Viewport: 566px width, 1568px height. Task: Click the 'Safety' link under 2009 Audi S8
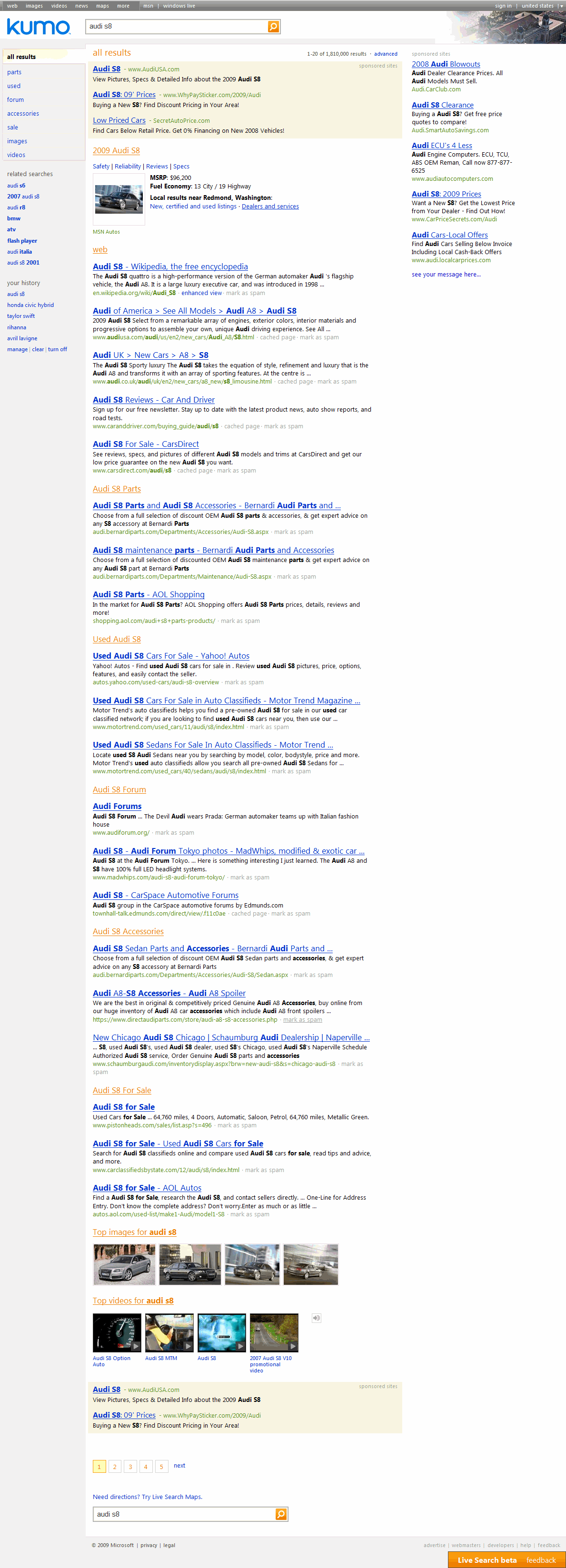(x=101, y=166)
